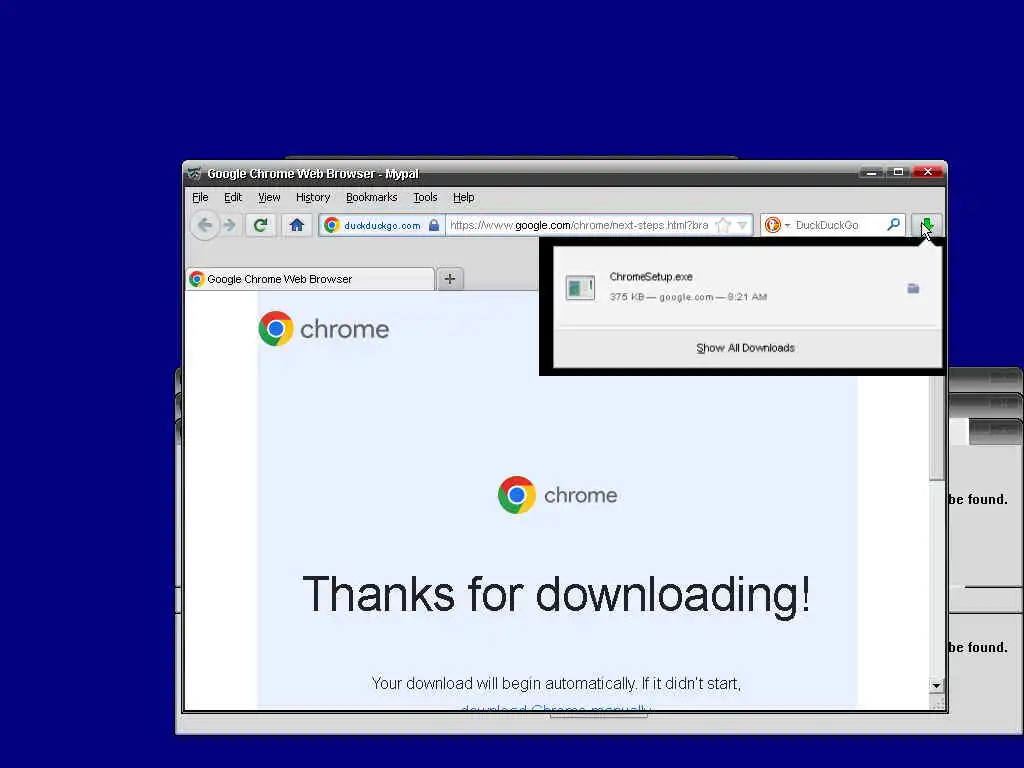Open the Home page icon
The image size is (1024, 768).
[296, 225]
